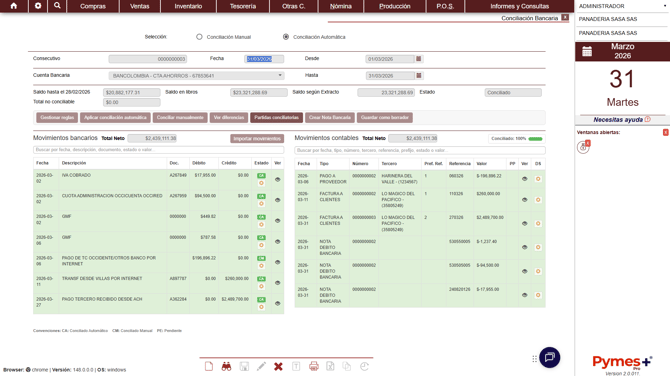The image size is (670, 376).
Task: Click Gestionar reglas button
Action: click(x=57, y=118)
